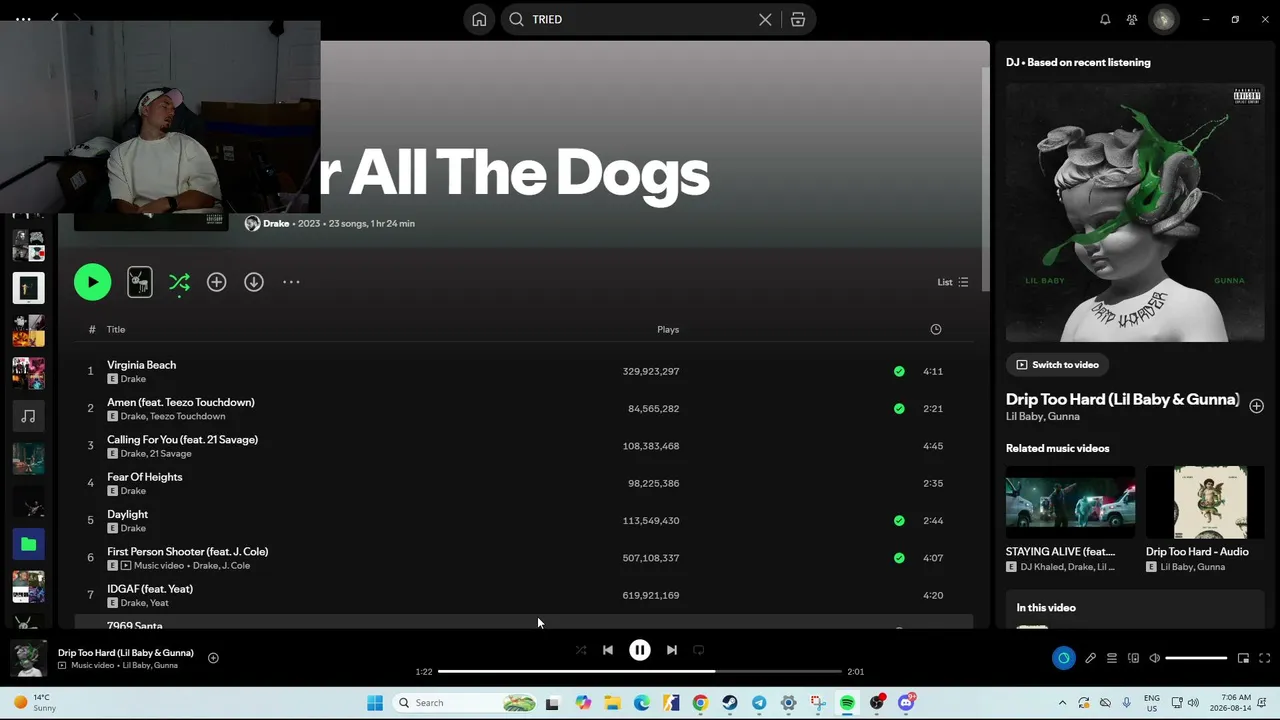Toggle repeat in the player bar
The height and width of the screenshot is (720, 1280).
coord(699,650)
